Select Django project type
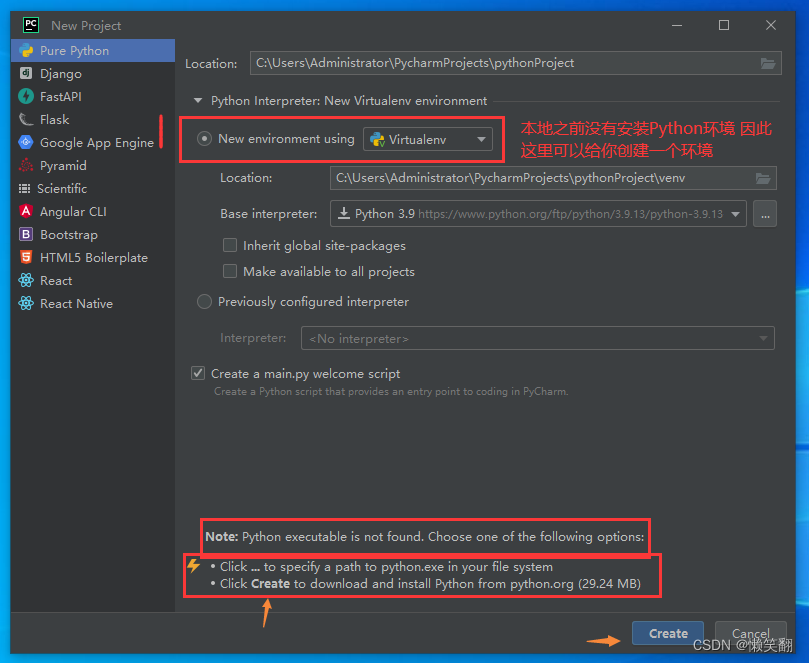 (x=93, y=74)
